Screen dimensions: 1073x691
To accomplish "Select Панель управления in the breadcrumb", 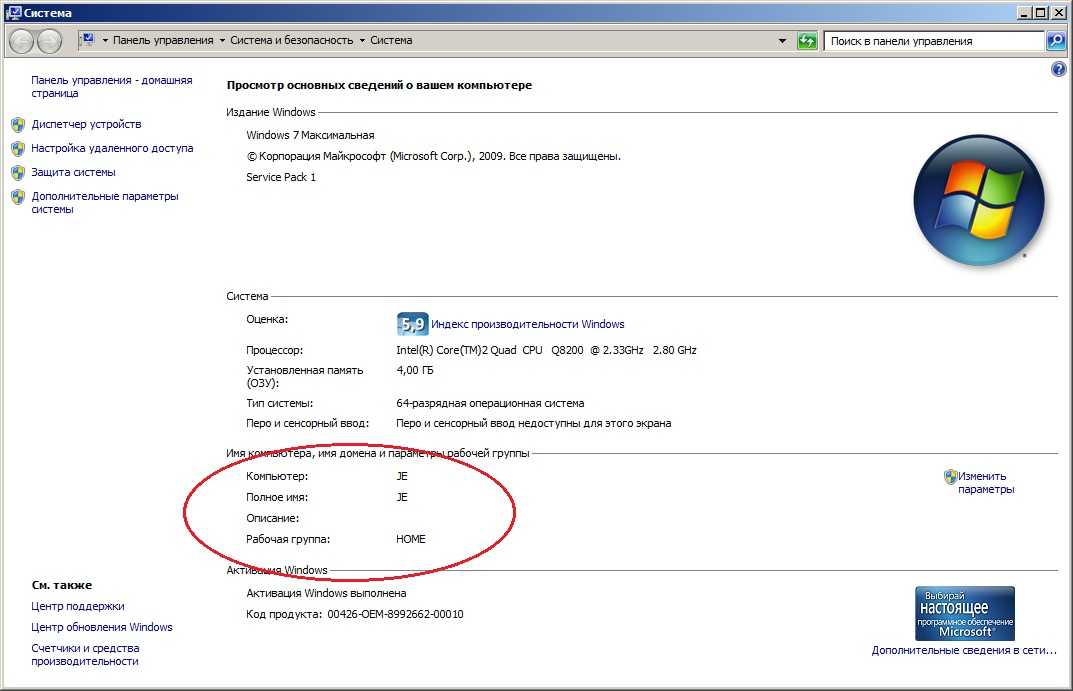I will coord(163,40).
